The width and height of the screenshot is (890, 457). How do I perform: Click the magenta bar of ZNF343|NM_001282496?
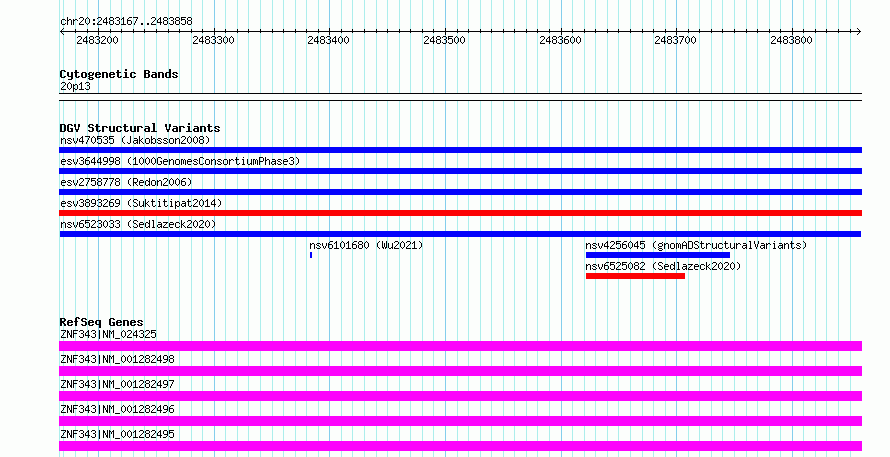[x=460, y=421]
